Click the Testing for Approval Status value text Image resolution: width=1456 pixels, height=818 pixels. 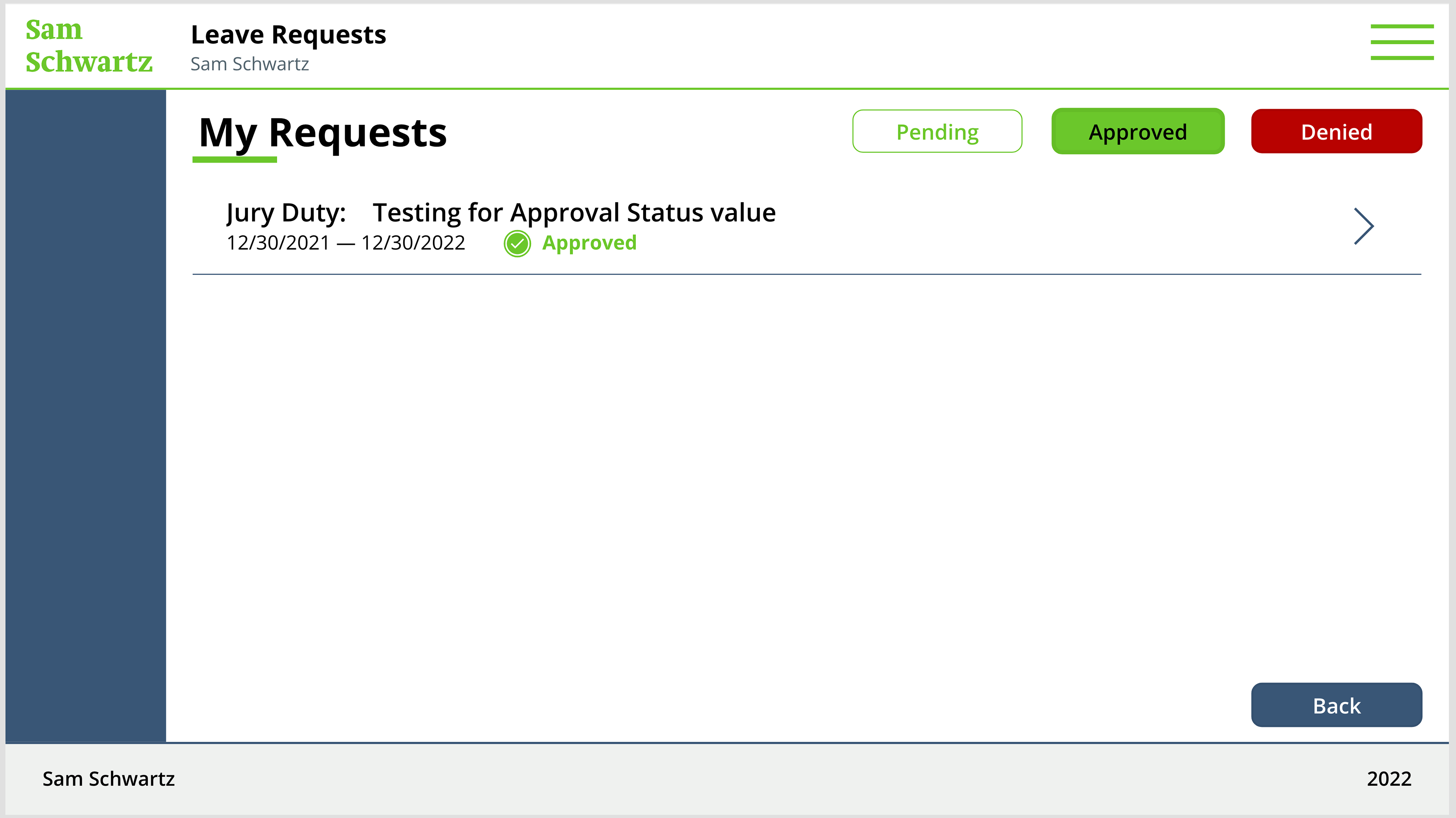tap(574, 213)
